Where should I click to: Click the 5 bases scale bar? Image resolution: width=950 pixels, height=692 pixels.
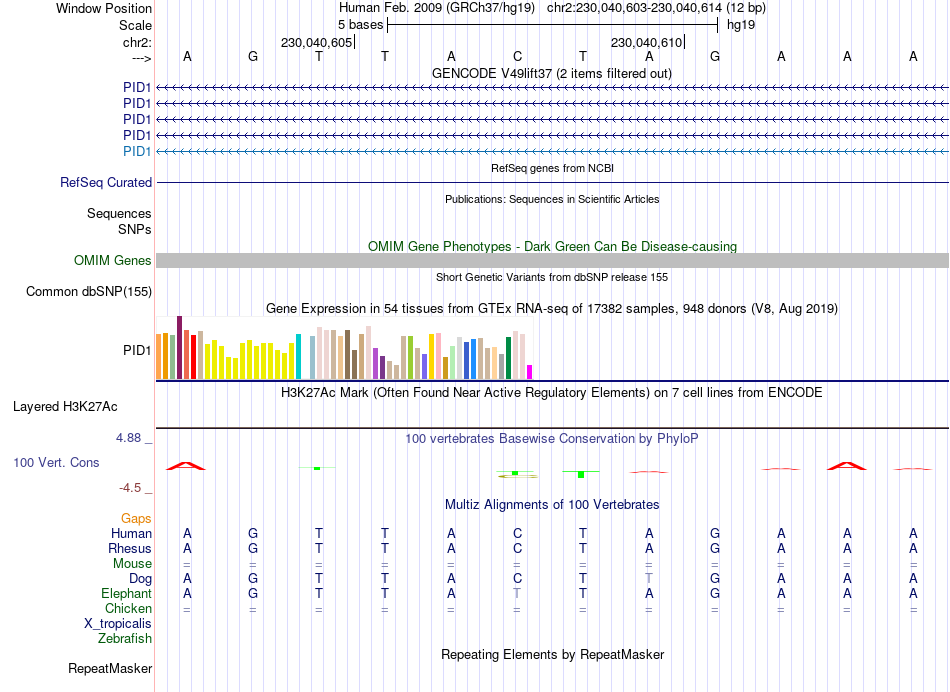(x=553, y=25)
